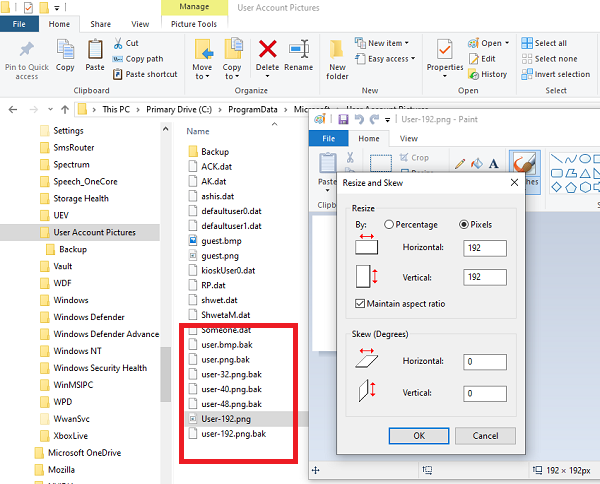Click the Resize Horizontal pixels field
600x484 pixels.
[485, 248]
